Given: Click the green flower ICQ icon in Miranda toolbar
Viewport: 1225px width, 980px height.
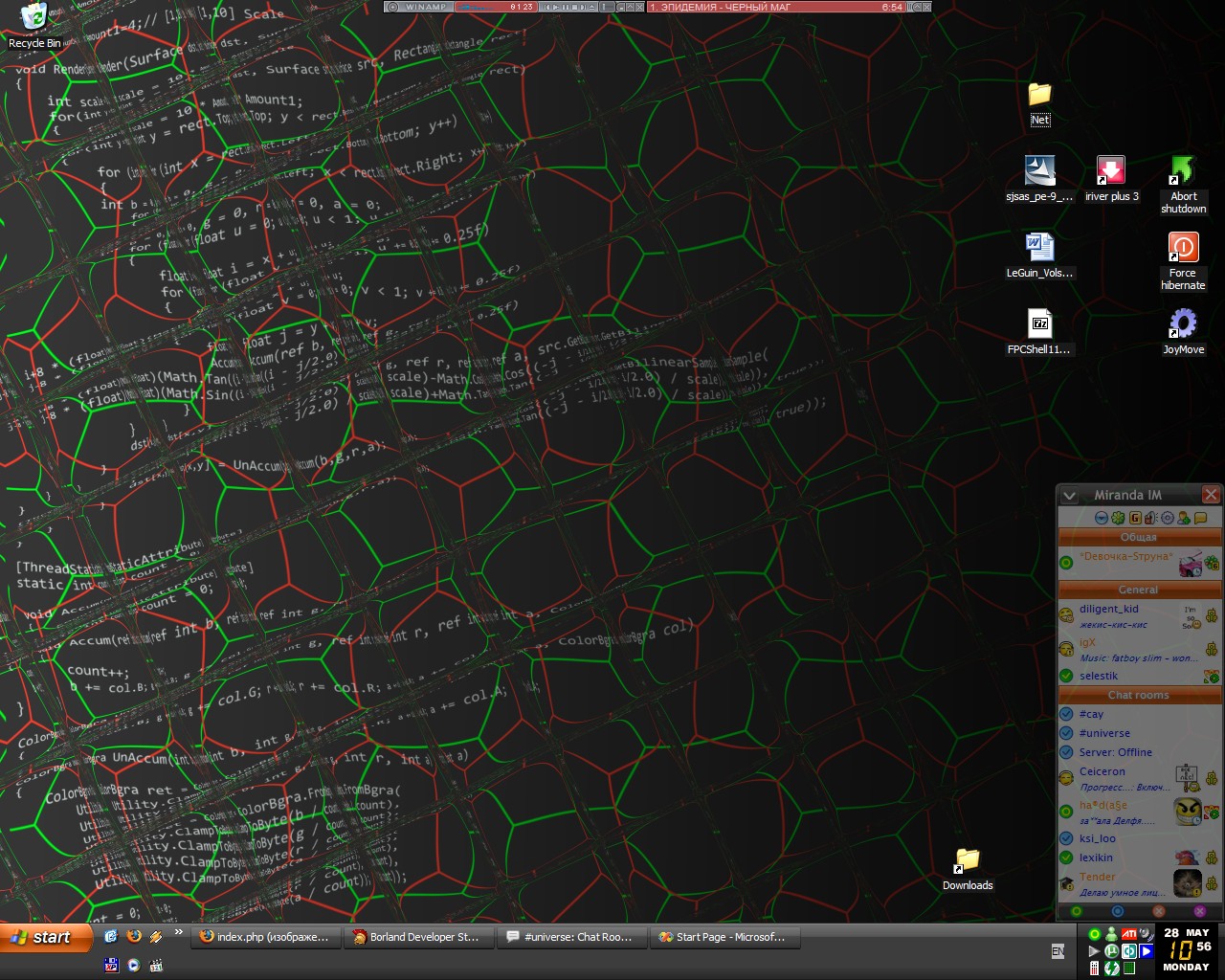Looking at the screenshot, I should (x=1118, y=518).
